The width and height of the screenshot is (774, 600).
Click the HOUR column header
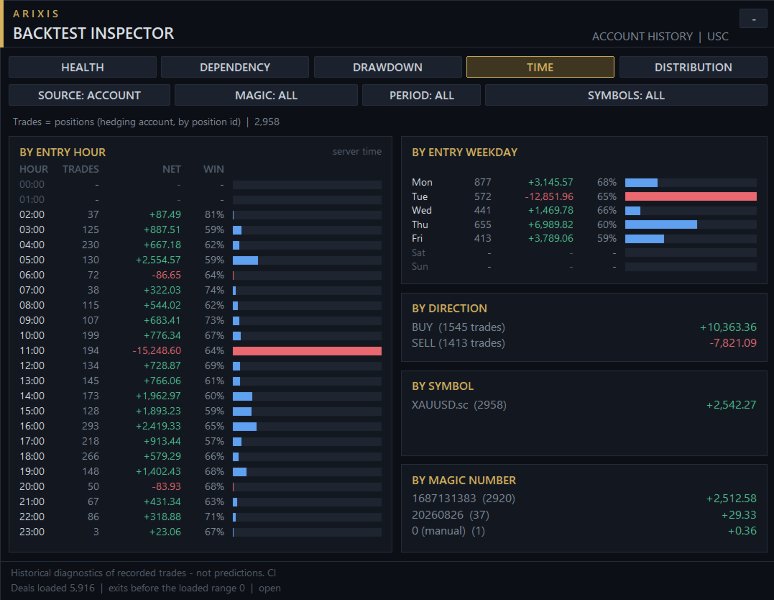[34, 169]
